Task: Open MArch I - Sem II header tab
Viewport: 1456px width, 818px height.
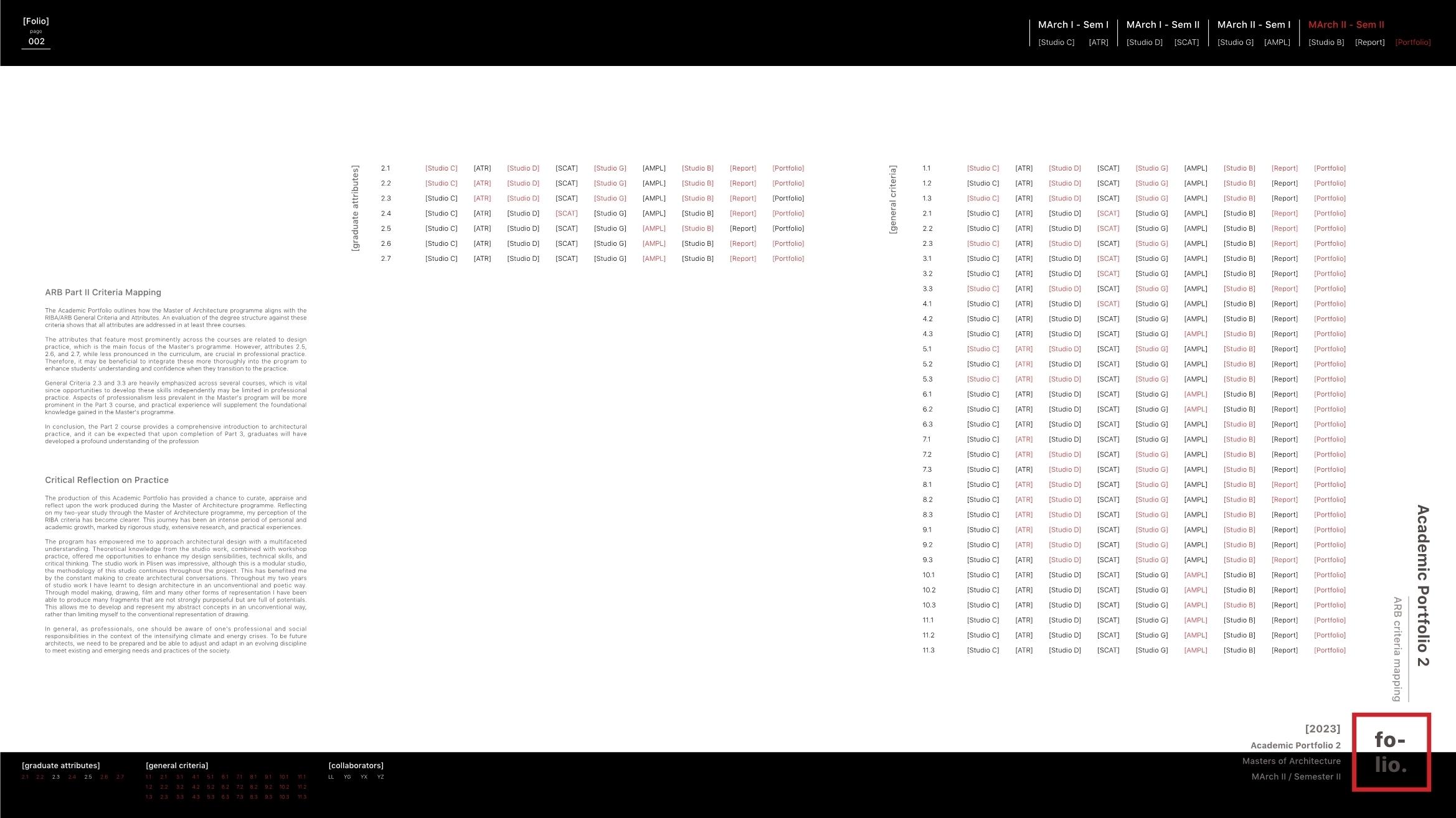Action: click(1163, 25)
